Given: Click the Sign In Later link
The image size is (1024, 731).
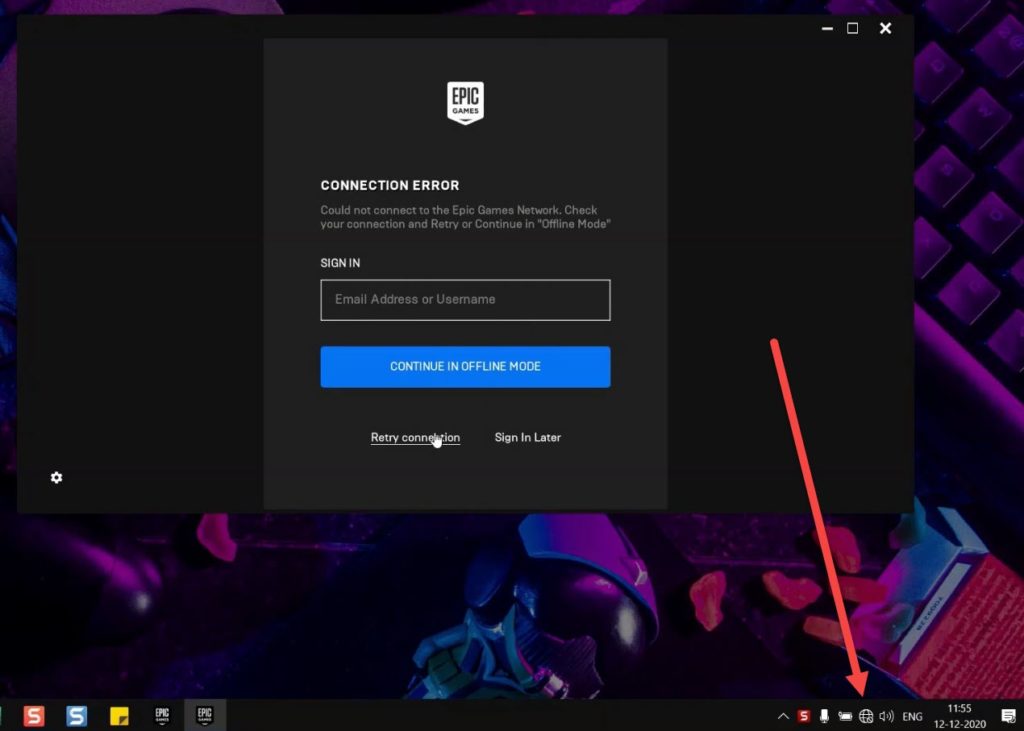Looking at the screenshot, I should coord(528,437).
